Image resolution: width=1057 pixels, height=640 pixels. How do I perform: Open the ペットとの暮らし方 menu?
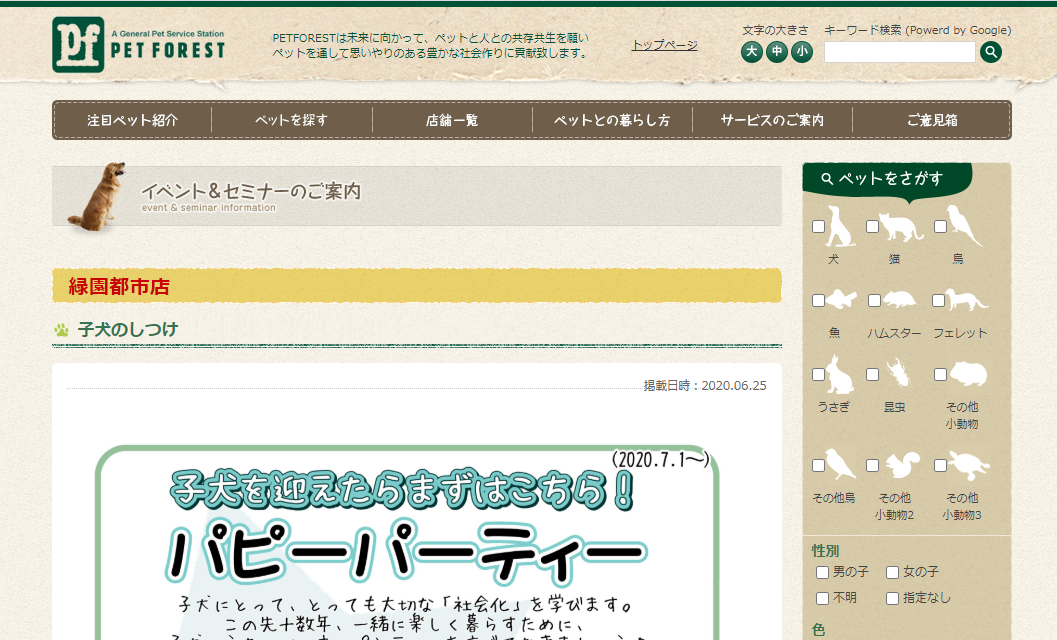click(612, 120)
